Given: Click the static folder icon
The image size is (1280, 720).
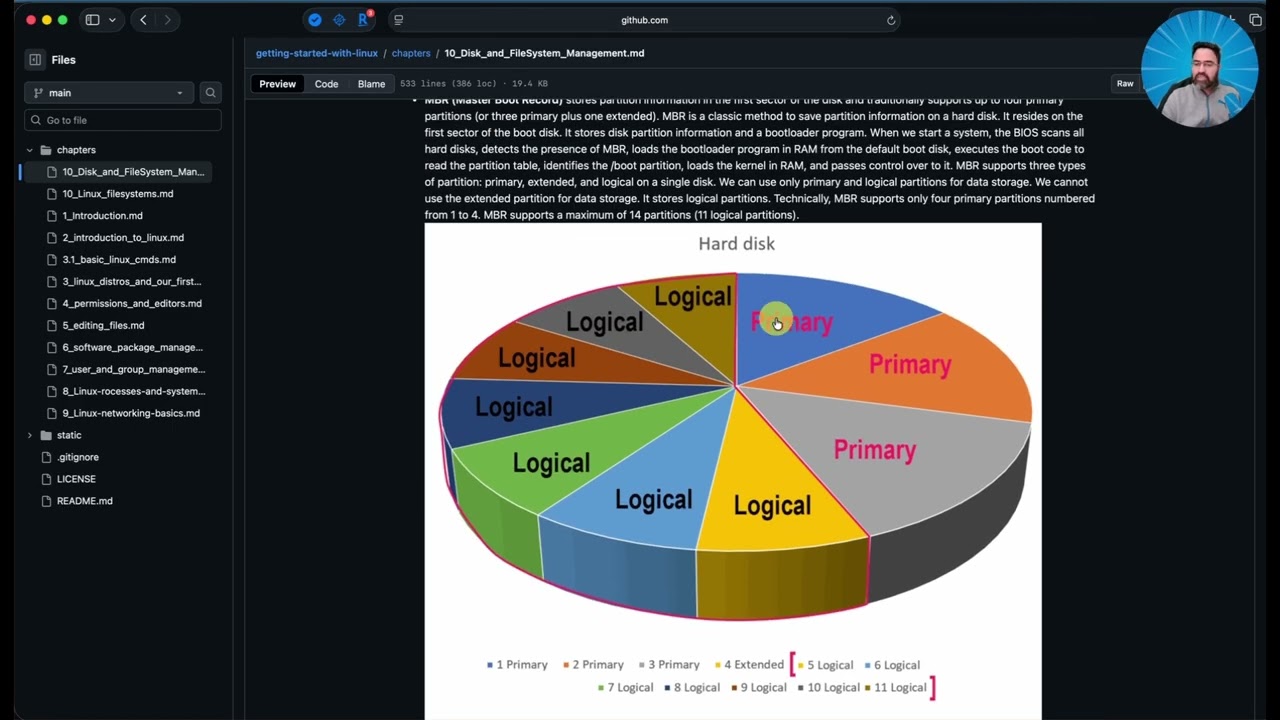Looking at the screenshot, I should 46,435.
